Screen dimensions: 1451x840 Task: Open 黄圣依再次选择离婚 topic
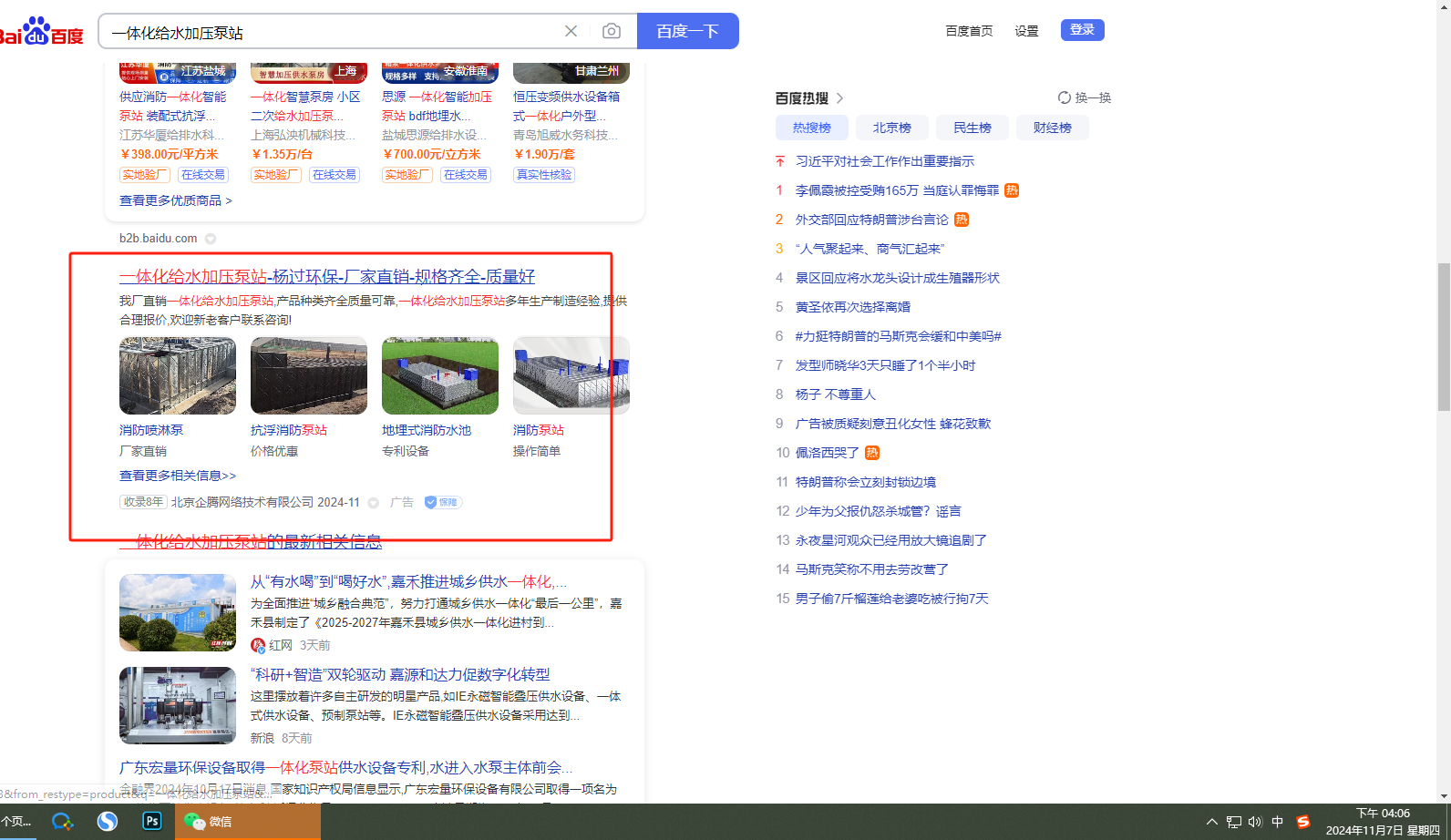point(853,307)
